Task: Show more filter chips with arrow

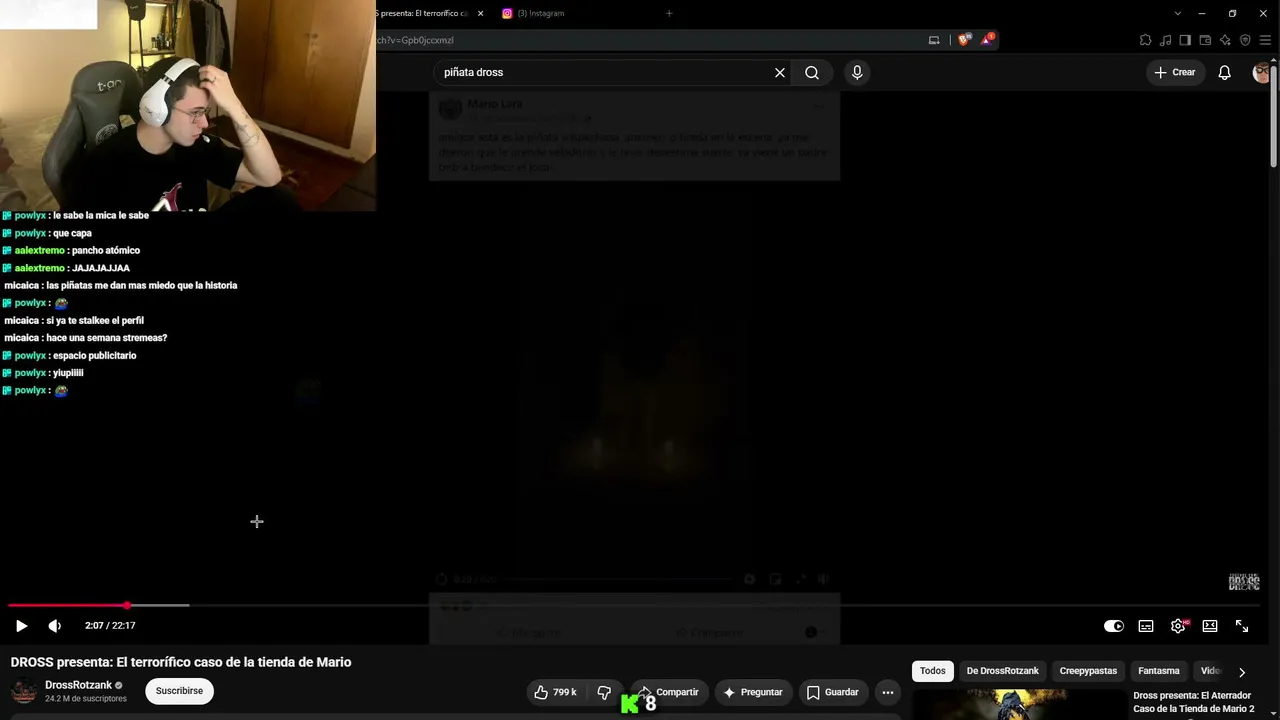Action: (1242, 672)
